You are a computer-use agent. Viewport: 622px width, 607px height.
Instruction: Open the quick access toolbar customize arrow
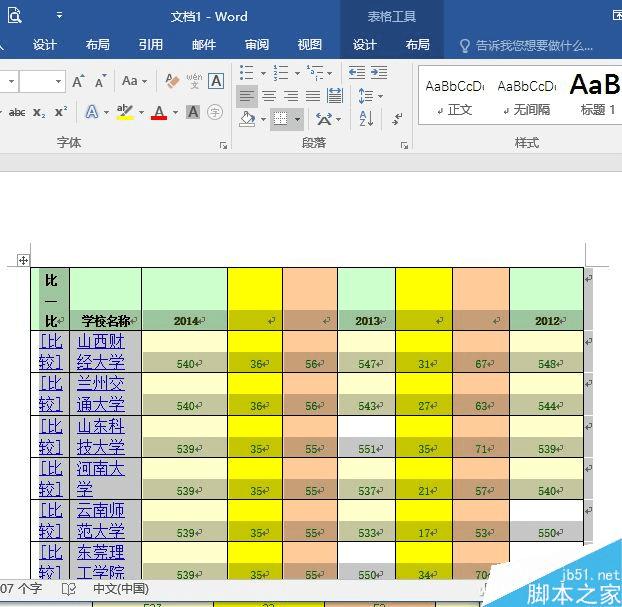pos(59,15)
